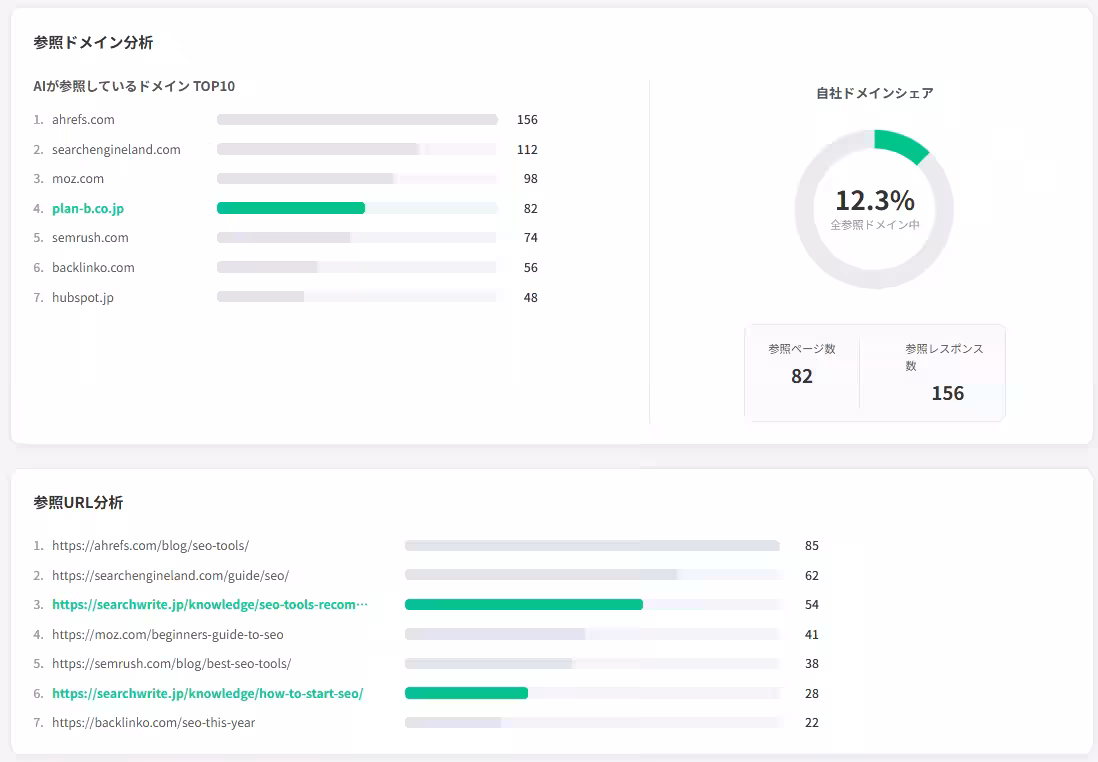Click the value 112 beside searchengineland.com

click(x=527, y=150)
